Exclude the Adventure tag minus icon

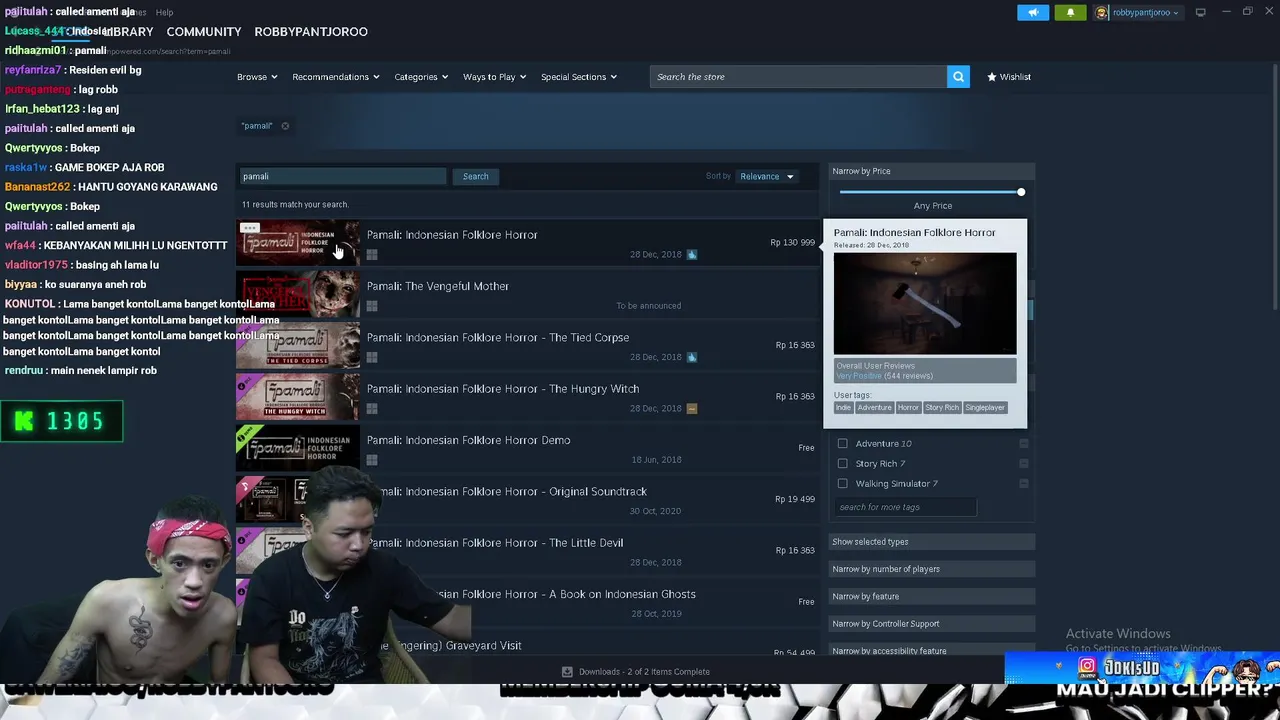tap(1024, 443)
